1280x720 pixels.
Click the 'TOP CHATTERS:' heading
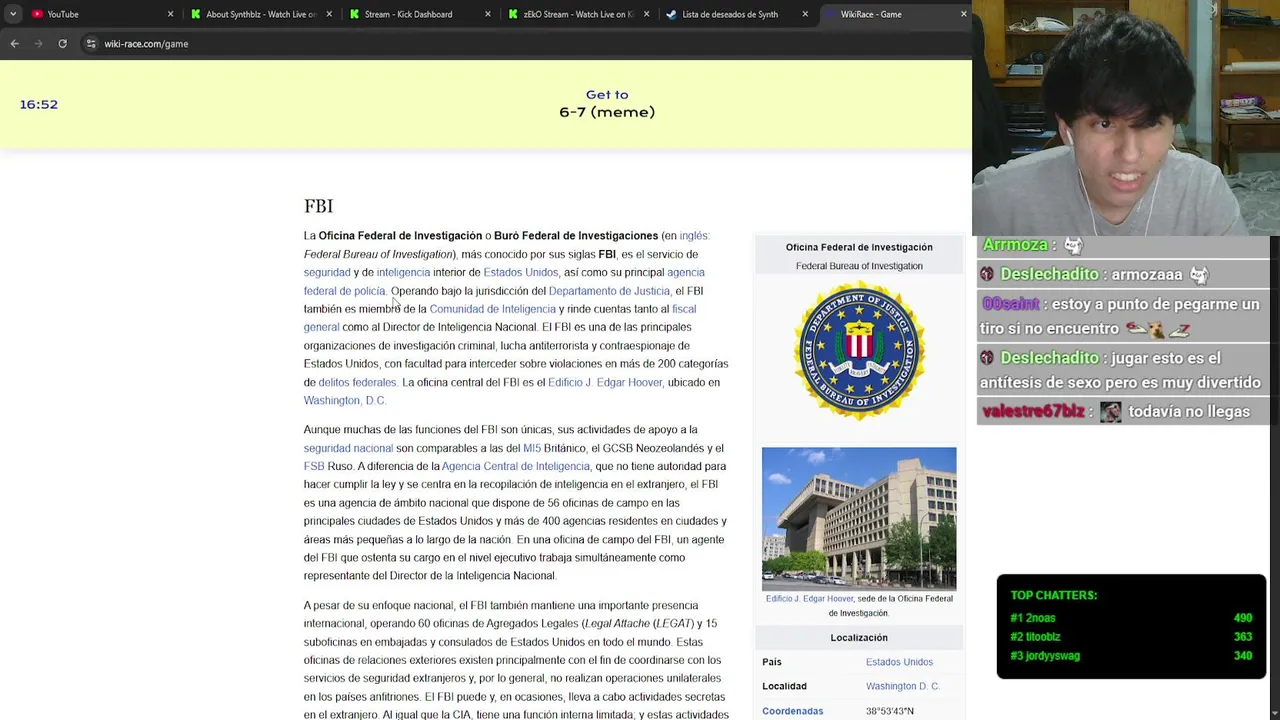click(x=1053, y=595)
